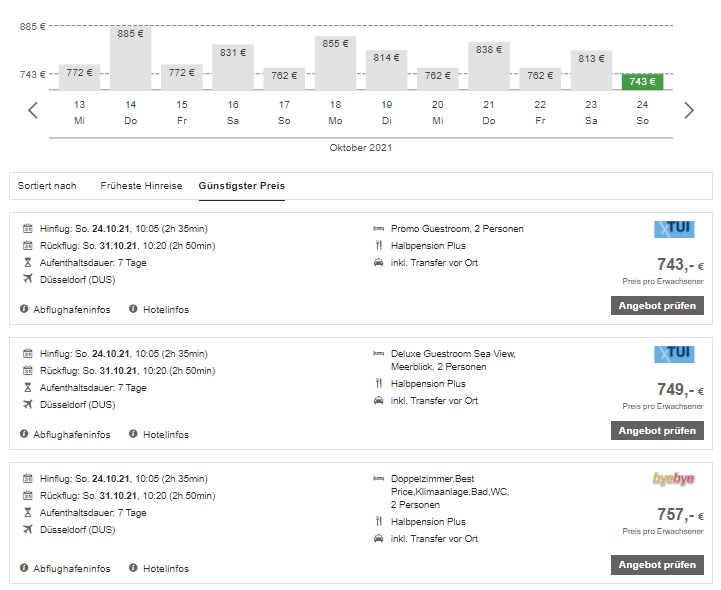The image size is (721, 590).
Task: Click the byebye logo in third offer
Action: click(673, 479)
